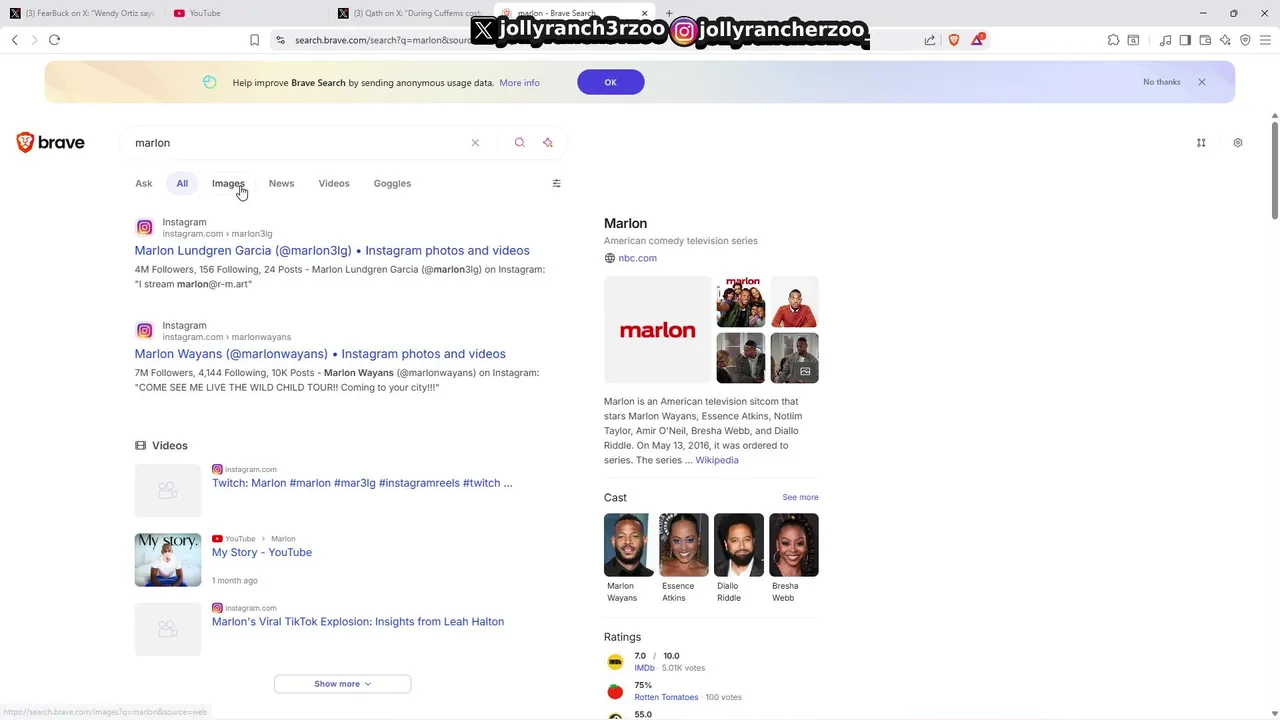Viewport: 1280px width, 720px height.
Task: Open the red marlon logo image
Action: point(657,330)
